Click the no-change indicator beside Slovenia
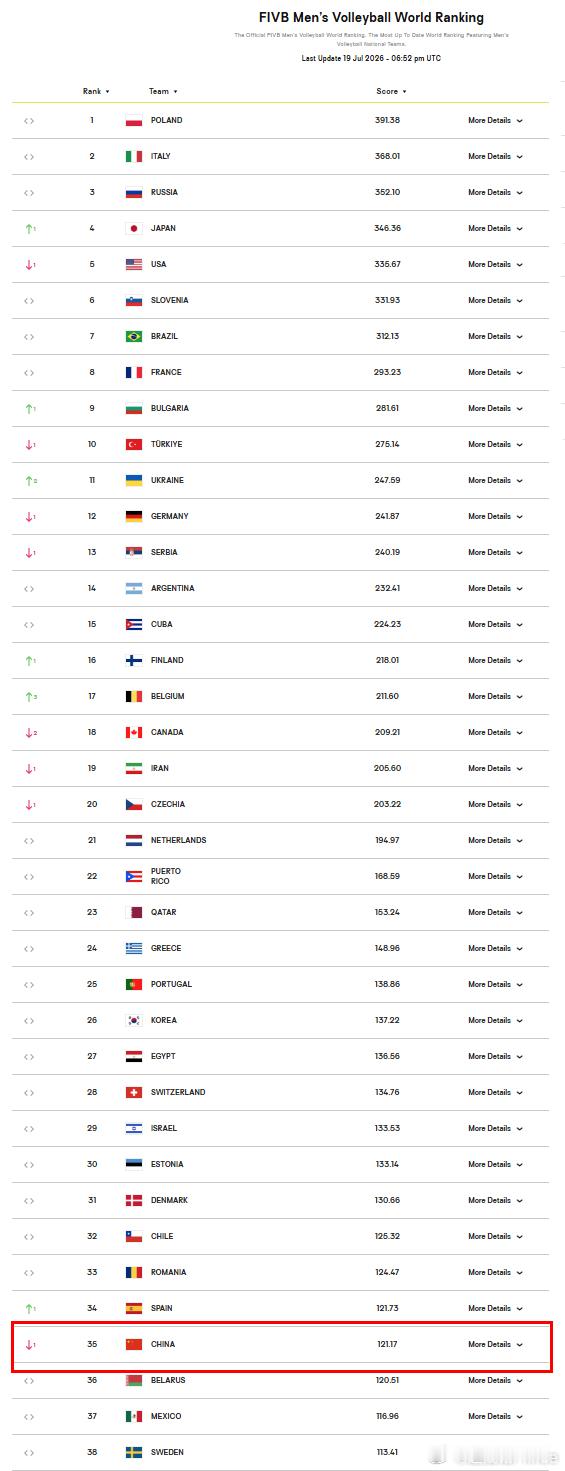 pyautogui.click(x=29, y=300)
